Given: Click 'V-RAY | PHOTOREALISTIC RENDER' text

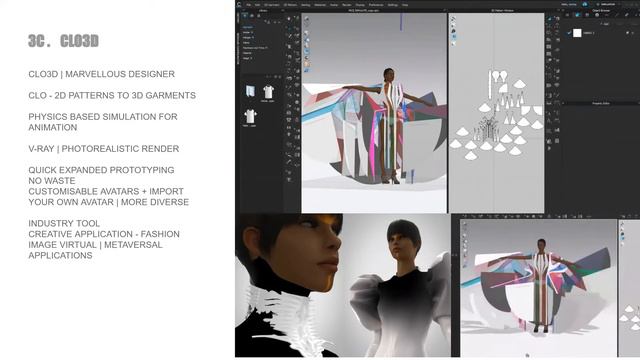Looking at the screenshot, I should 104,149.
